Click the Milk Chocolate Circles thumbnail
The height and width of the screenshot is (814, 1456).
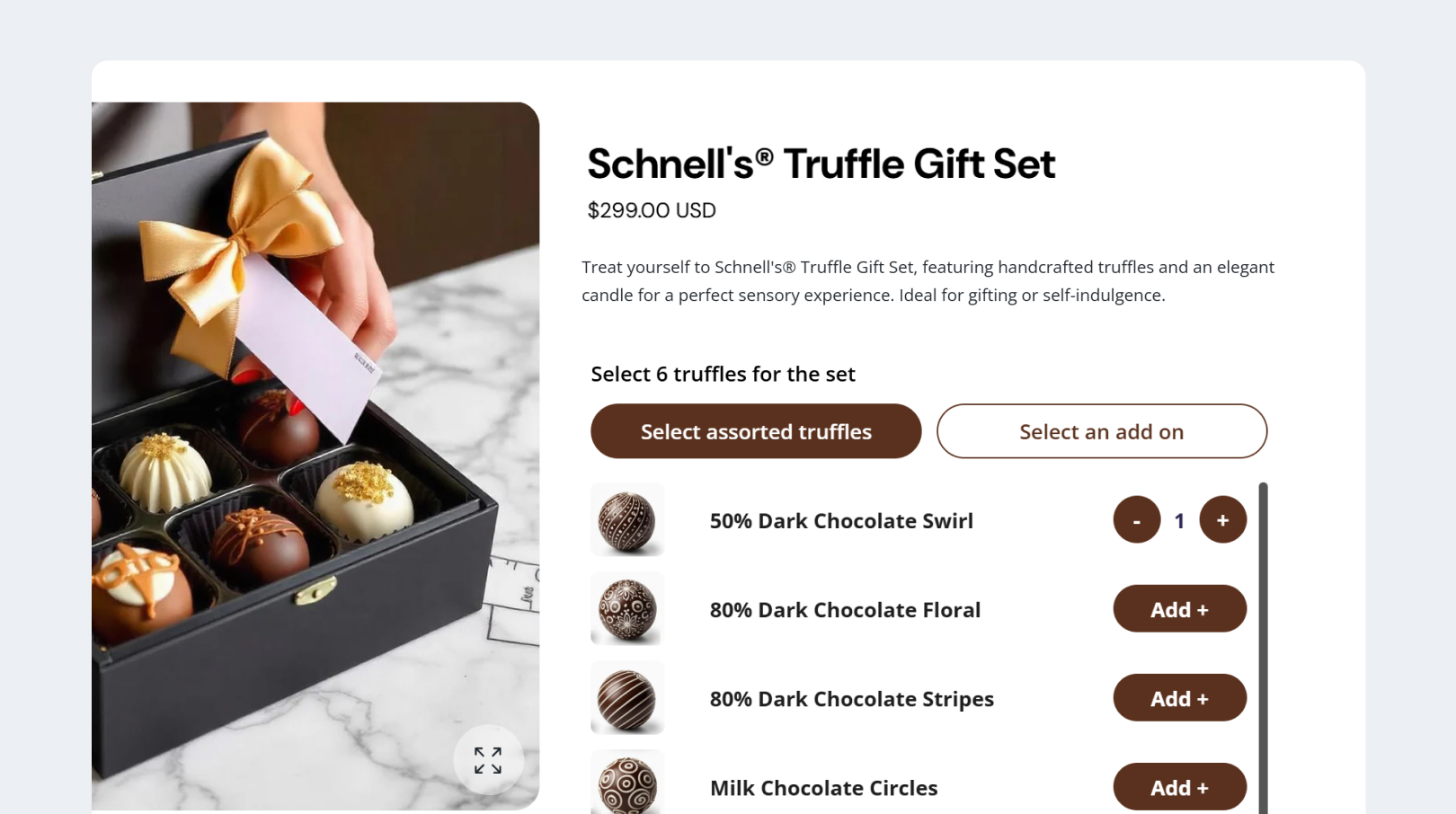tap(627, 783)
